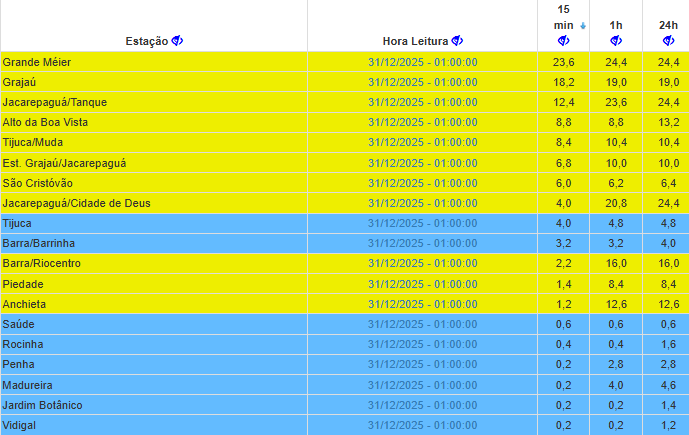Select the Tijuca station row
689x435 pixels.
click(x=344, y=223)
